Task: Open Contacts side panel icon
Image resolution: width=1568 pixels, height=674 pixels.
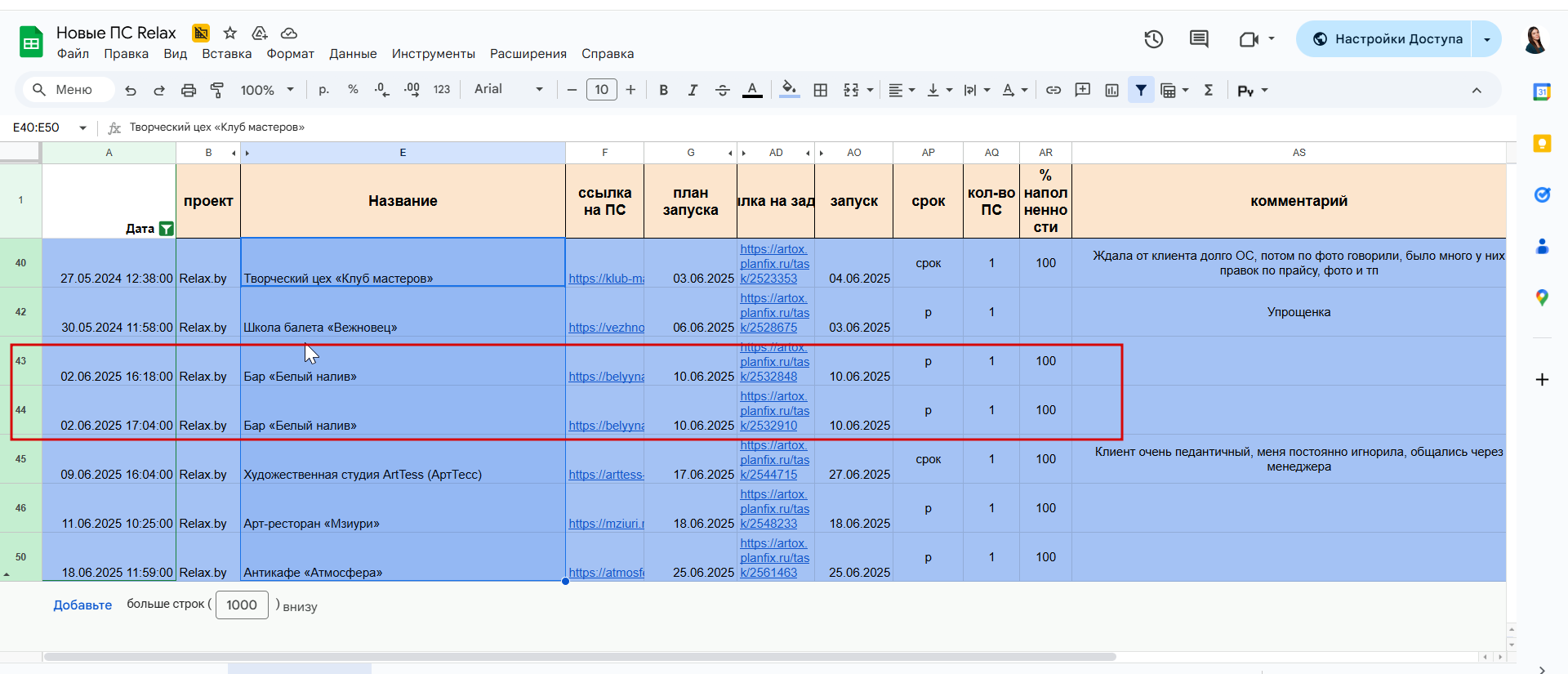Action: 1542,246
